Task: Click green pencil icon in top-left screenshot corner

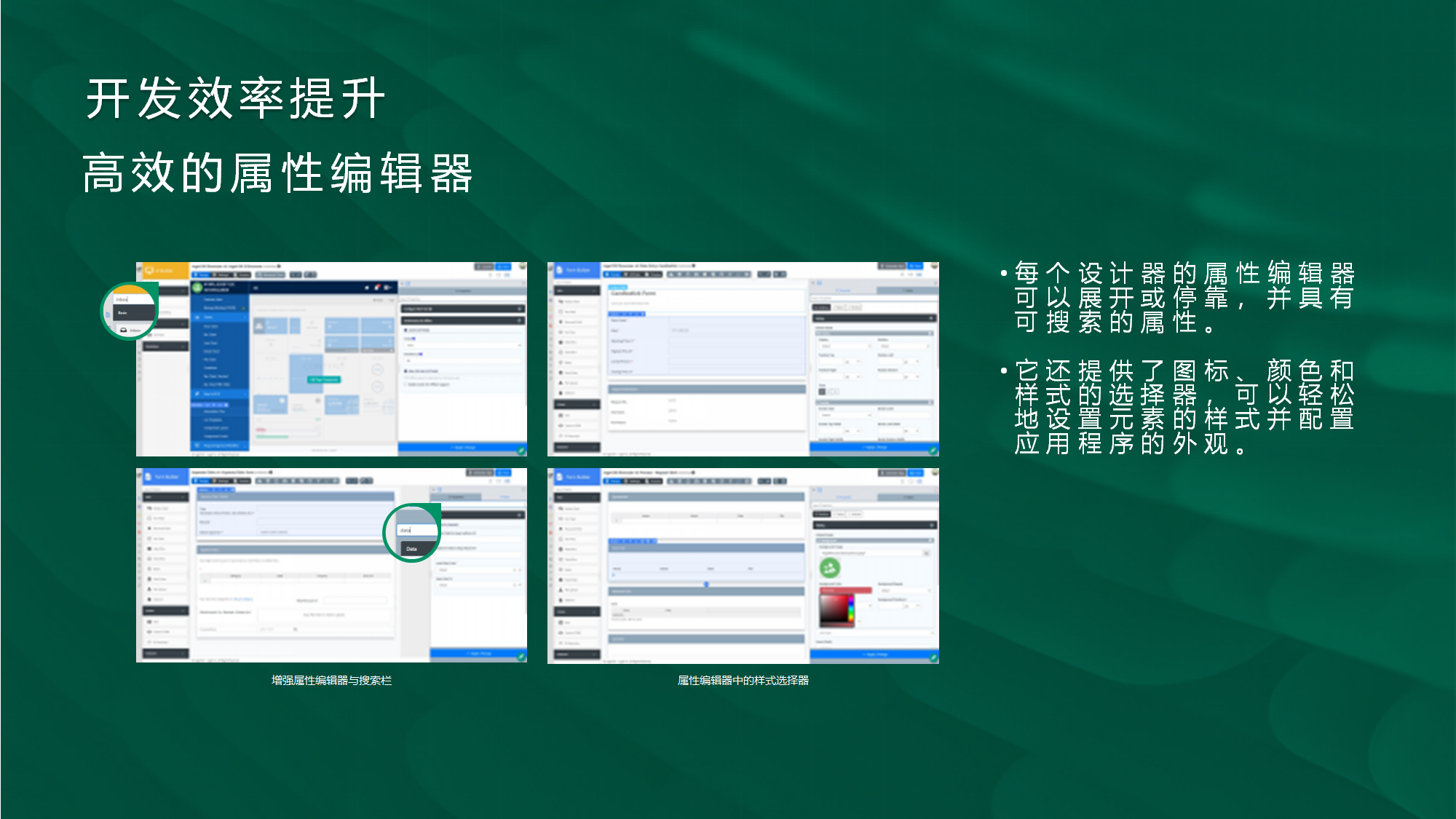Action: coord(521,451)
